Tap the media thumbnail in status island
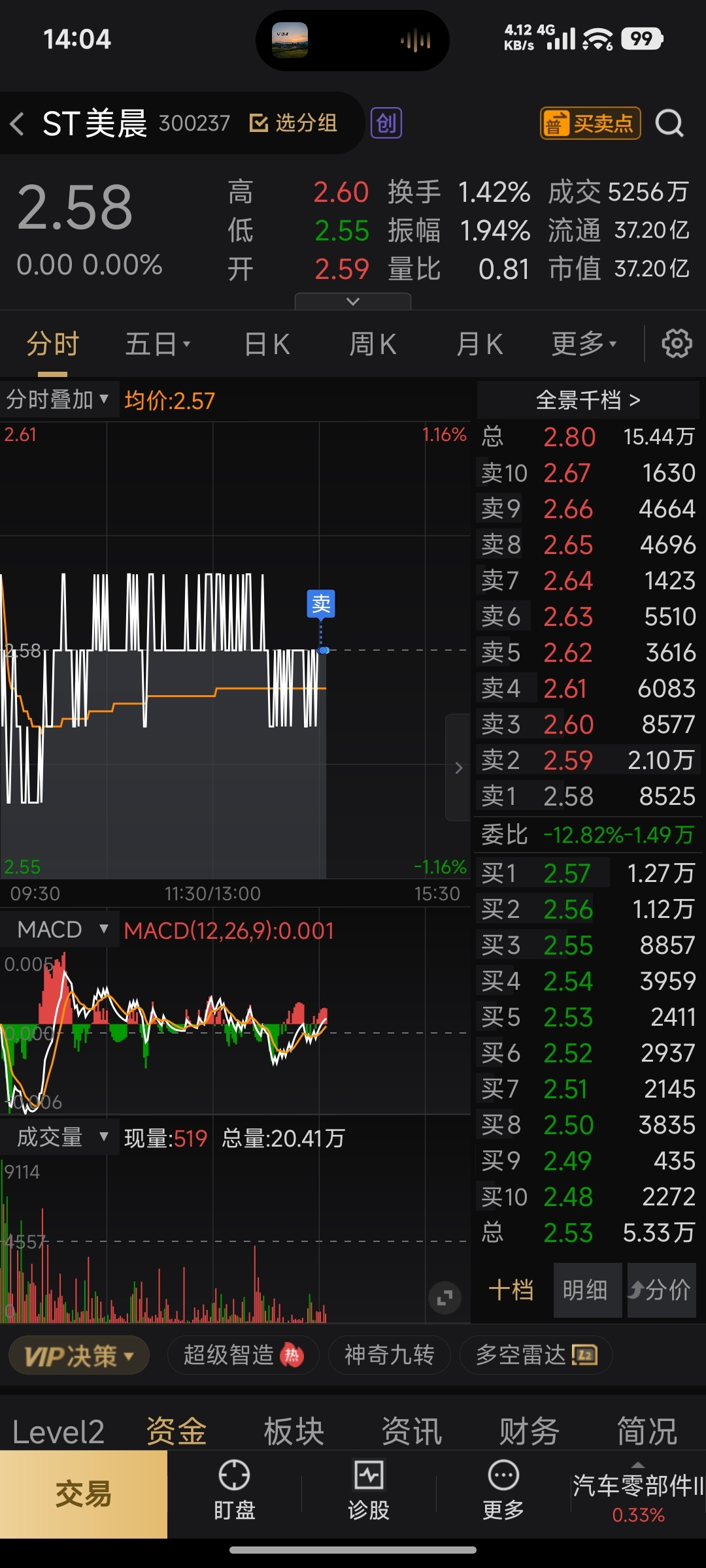The image size is (706, 1568). (290, 41)
